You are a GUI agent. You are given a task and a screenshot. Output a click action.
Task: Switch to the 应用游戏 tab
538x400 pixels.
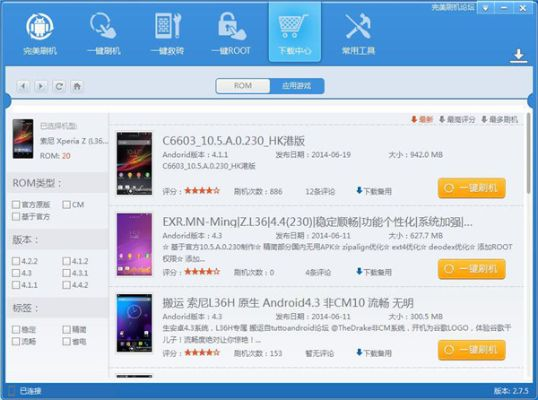[297, 86]
